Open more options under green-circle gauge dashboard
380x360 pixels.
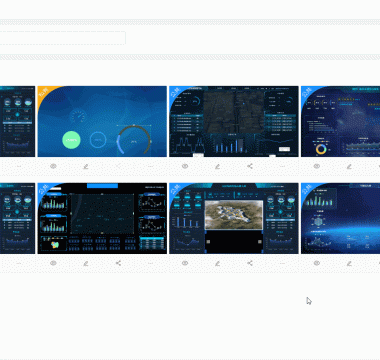(151, 166)
